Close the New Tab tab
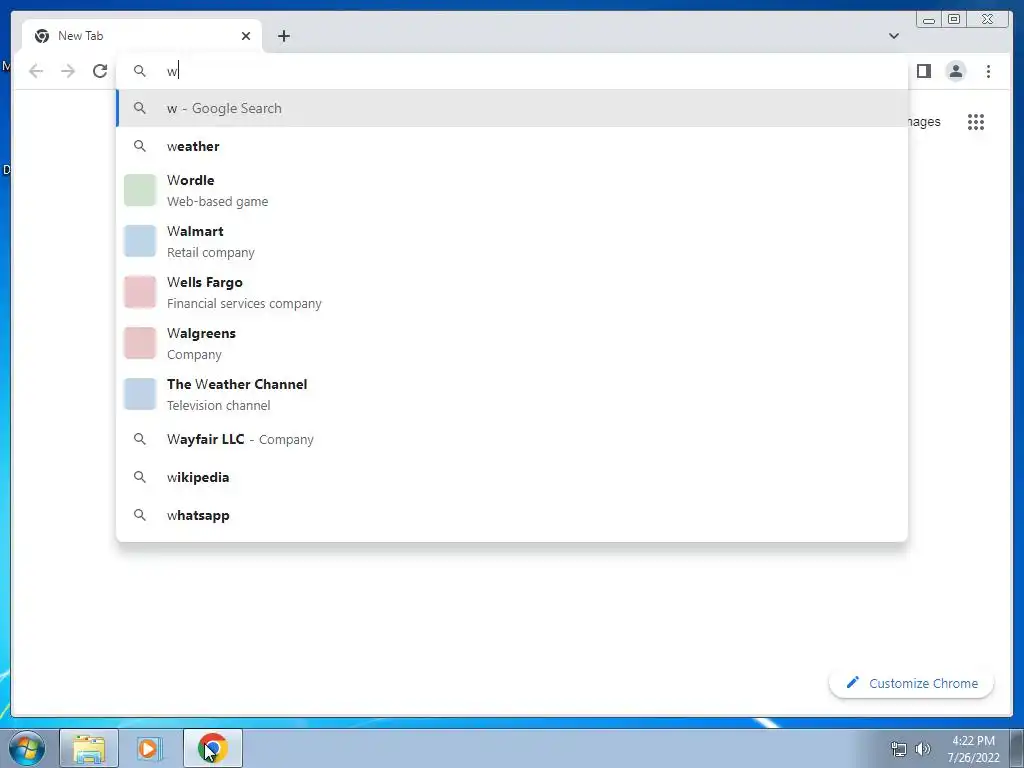 [246, 36]
